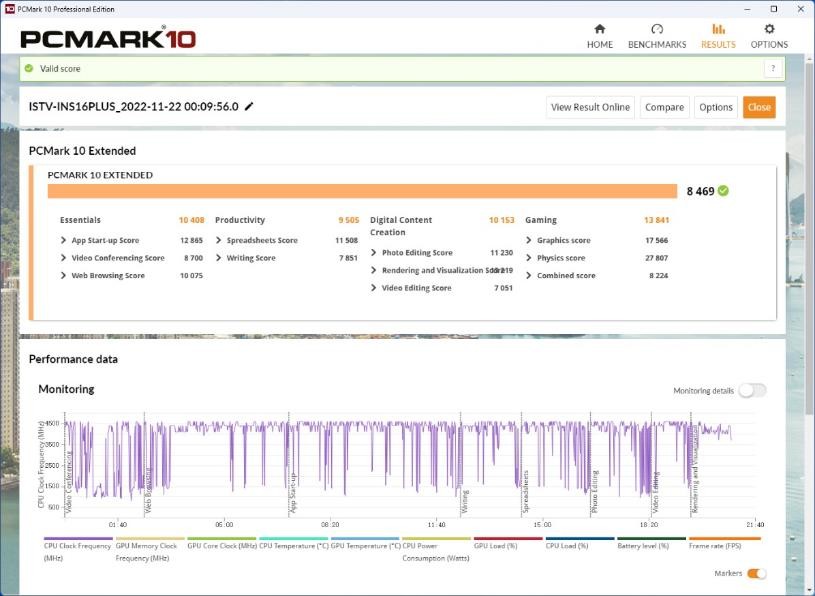Expand the Photo Editing Score row
This screenshot has width=815, height=596.
click(374, 253)
